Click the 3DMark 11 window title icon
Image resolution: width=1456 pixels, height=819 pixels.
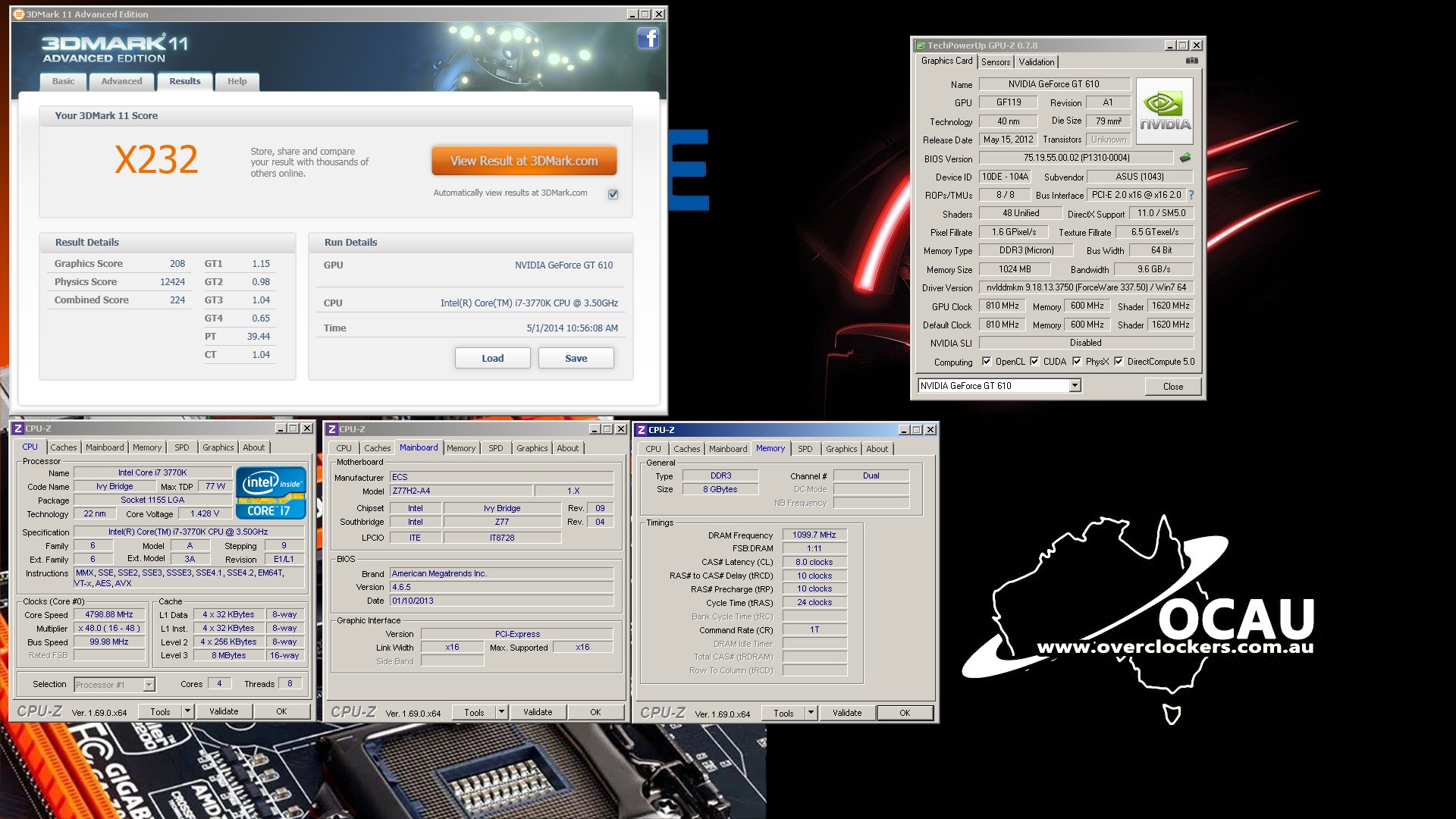18,14
